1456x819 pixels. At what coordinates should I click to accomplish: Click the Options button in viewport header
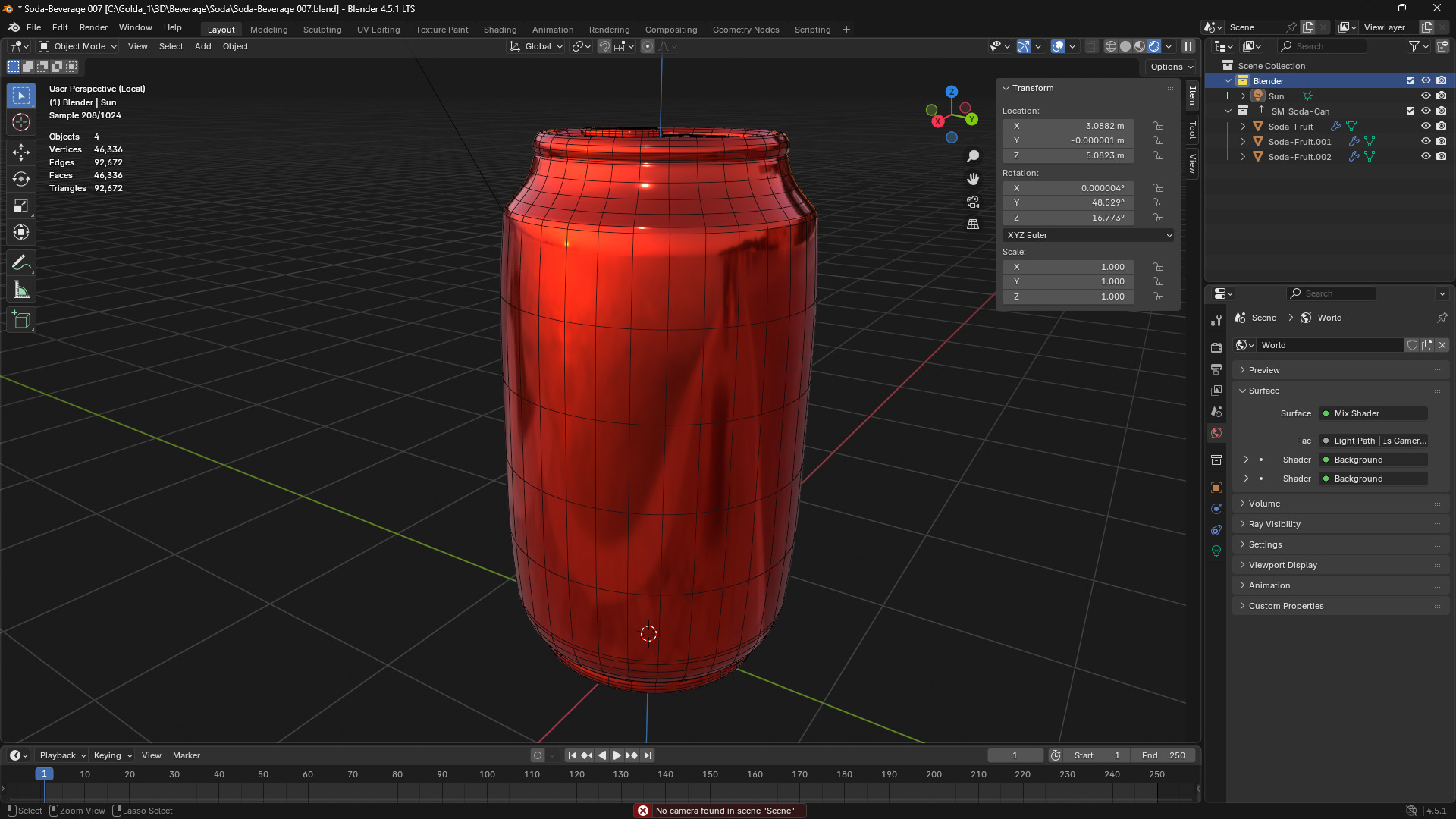(x=1170, y=67)
